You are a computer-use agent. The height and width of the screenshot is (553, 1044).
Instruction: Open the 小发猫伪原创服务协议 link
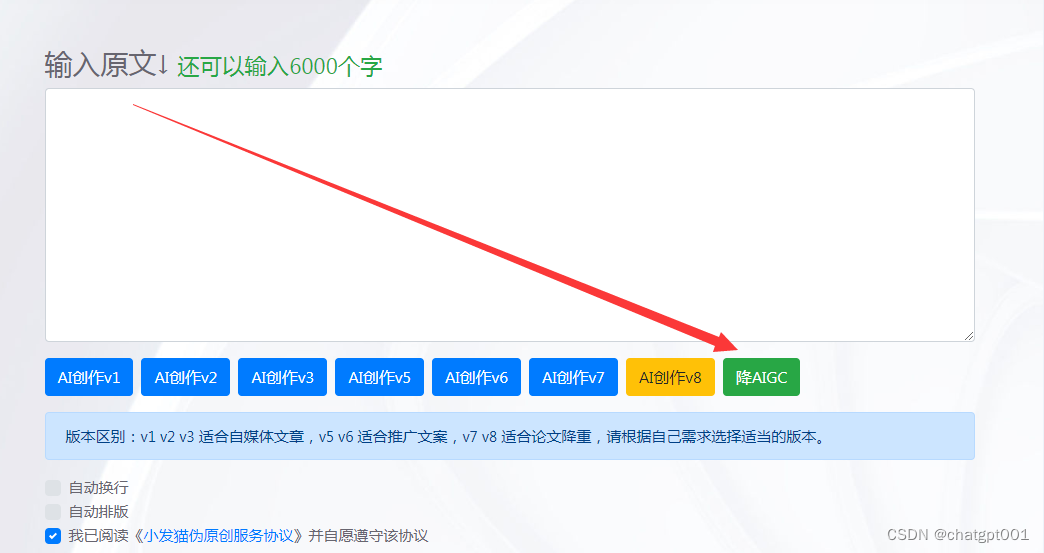218,536
